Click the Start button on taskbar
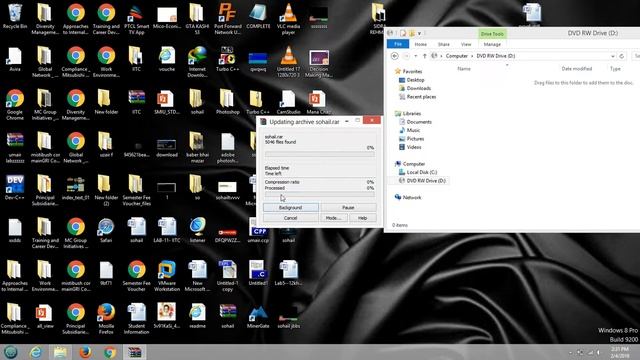 [x=11, y=352]
